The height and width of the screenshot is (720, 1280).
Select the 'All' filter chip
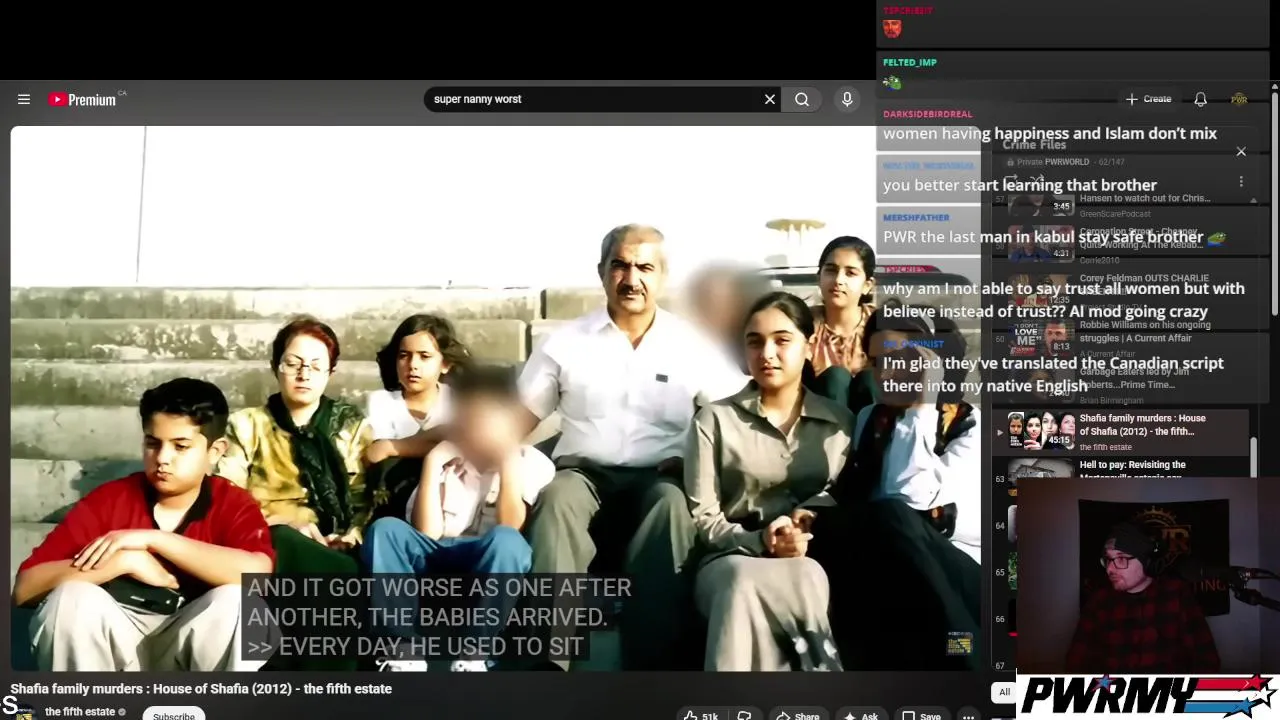pyautogui.click(x=1005, y=692)
